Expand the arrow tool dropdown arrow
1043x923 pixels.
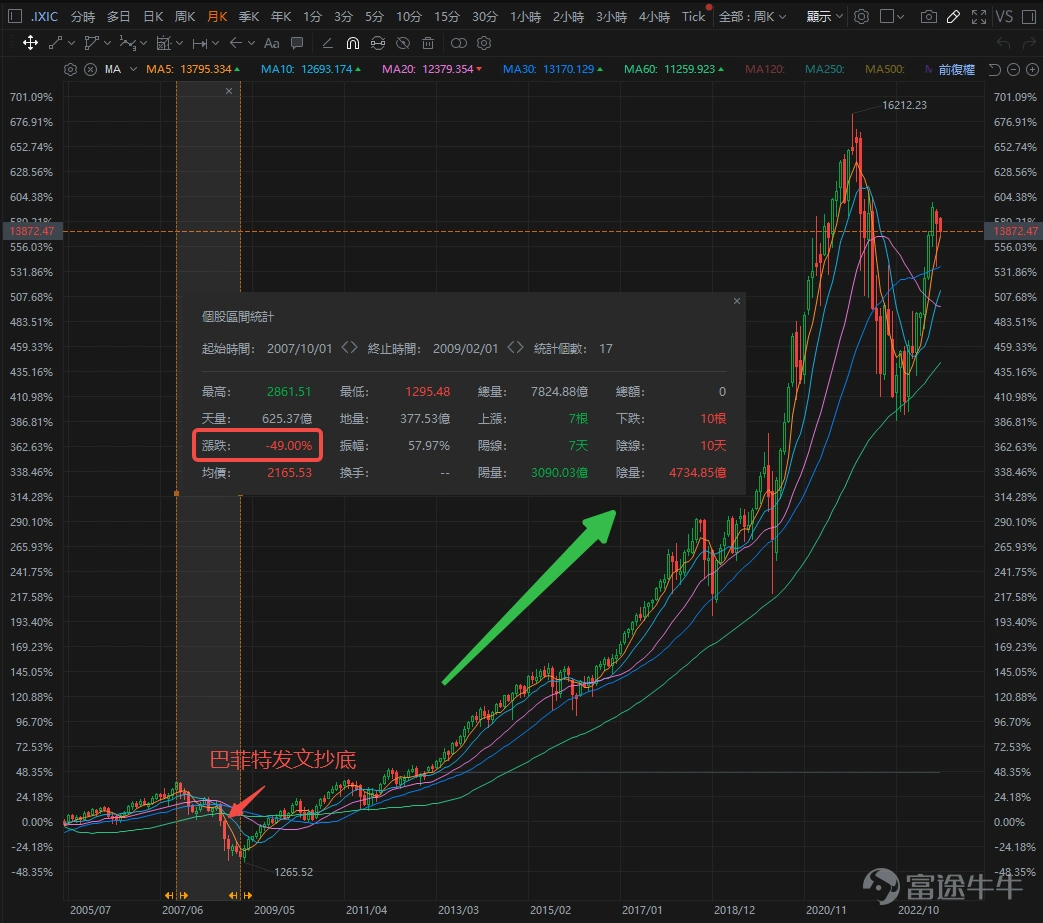(x=251, y=43)
